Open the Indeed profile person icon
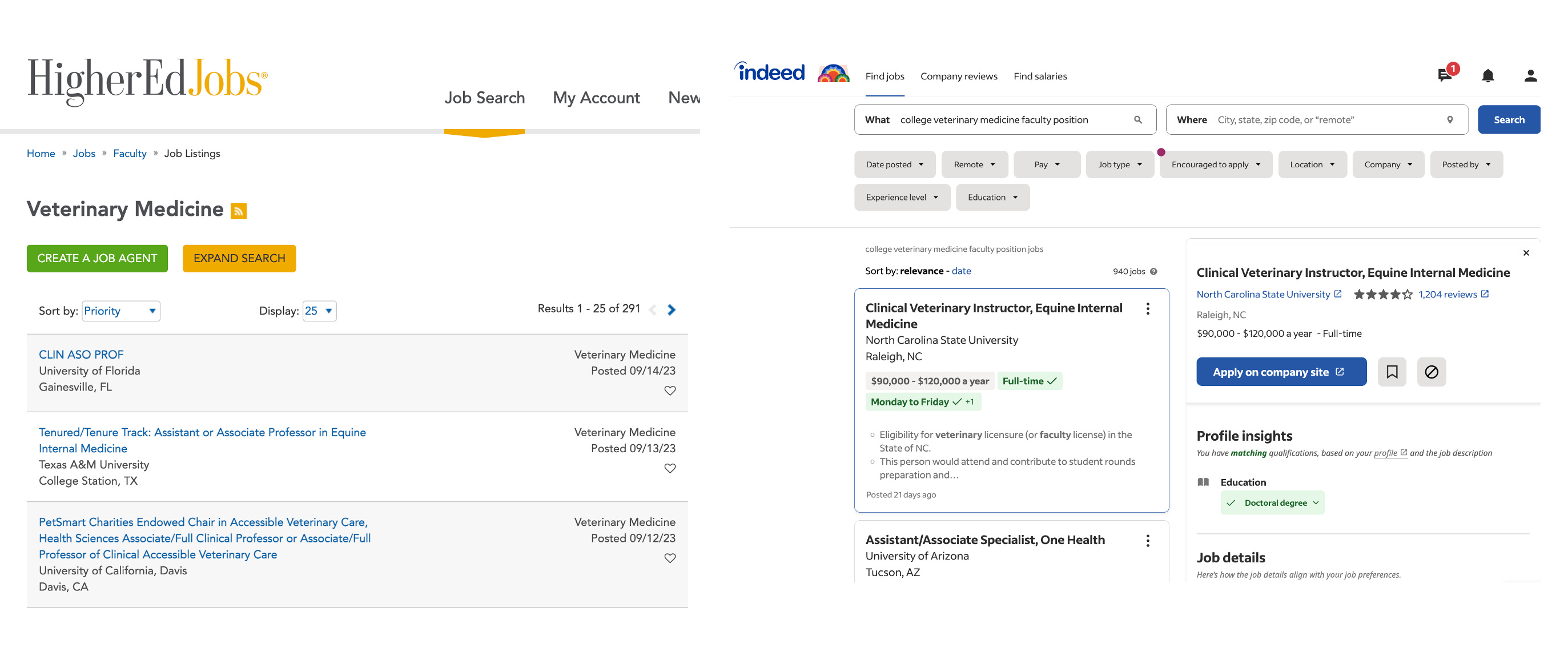Viewport: 1568px width, 660px height. pyautogui.click(x=1530, y=75)
